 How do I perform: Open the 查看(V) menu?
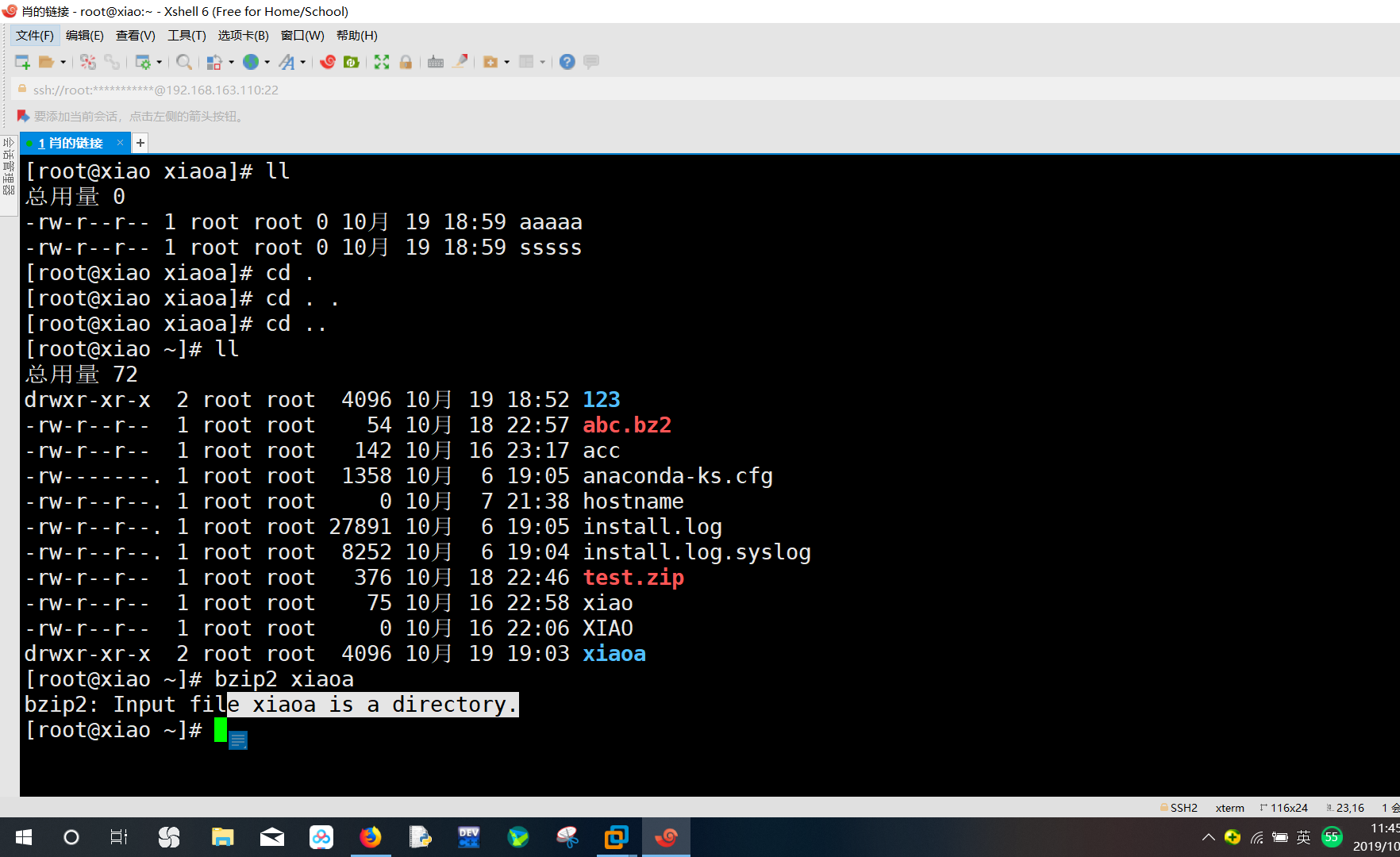[136, 36]
